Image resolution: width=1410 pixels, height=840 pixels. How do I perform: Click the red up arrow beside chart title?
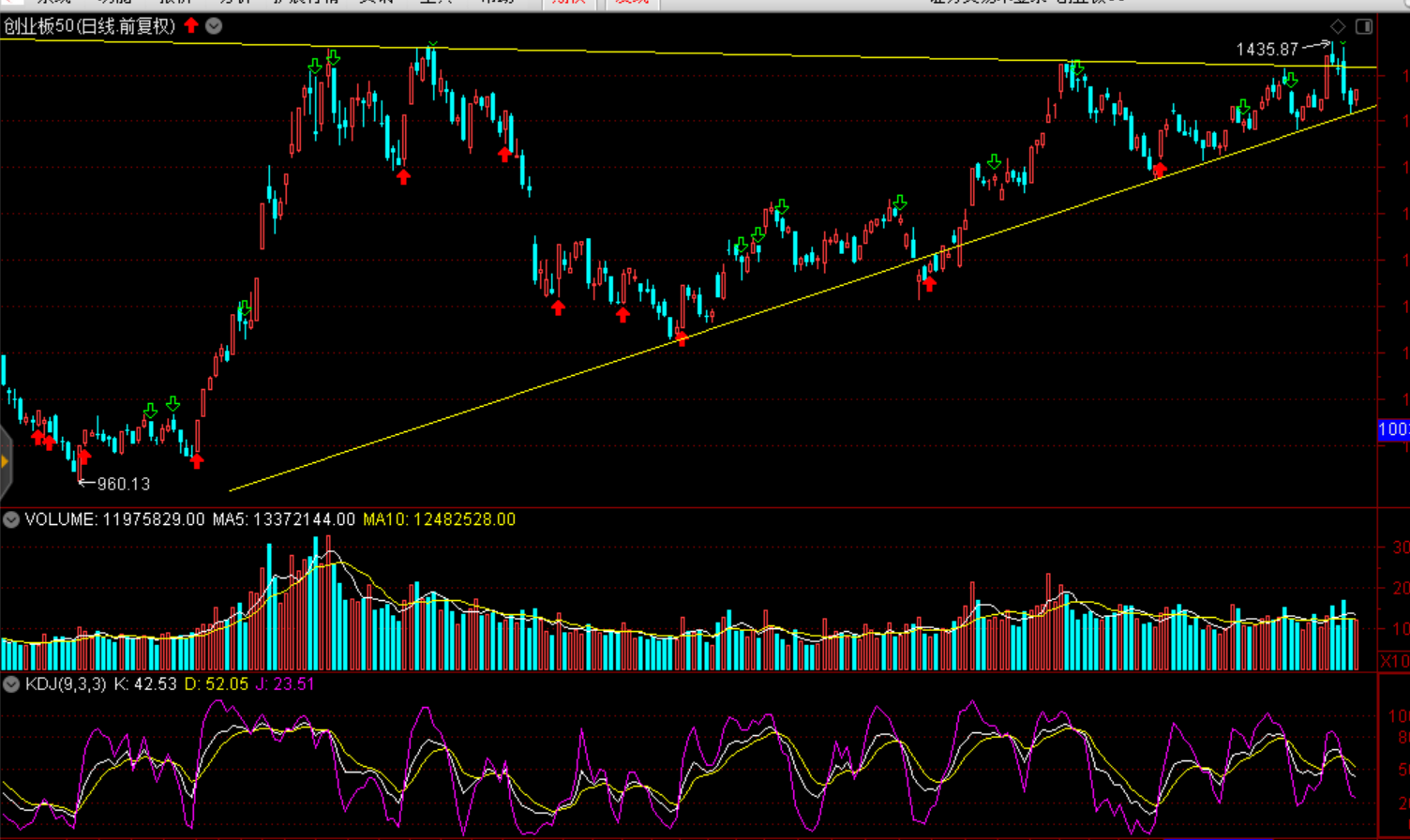pos(191,26)
